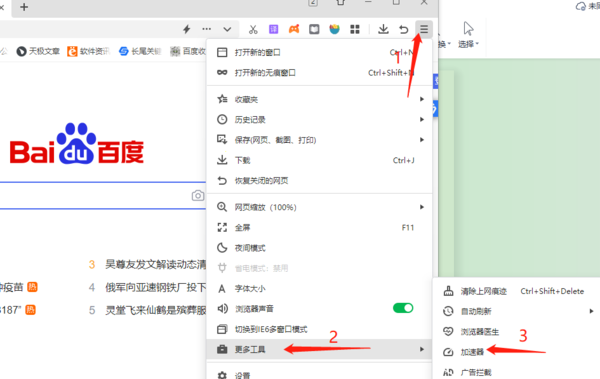
Task: Click the orange game controller icon
Action: 294,29
